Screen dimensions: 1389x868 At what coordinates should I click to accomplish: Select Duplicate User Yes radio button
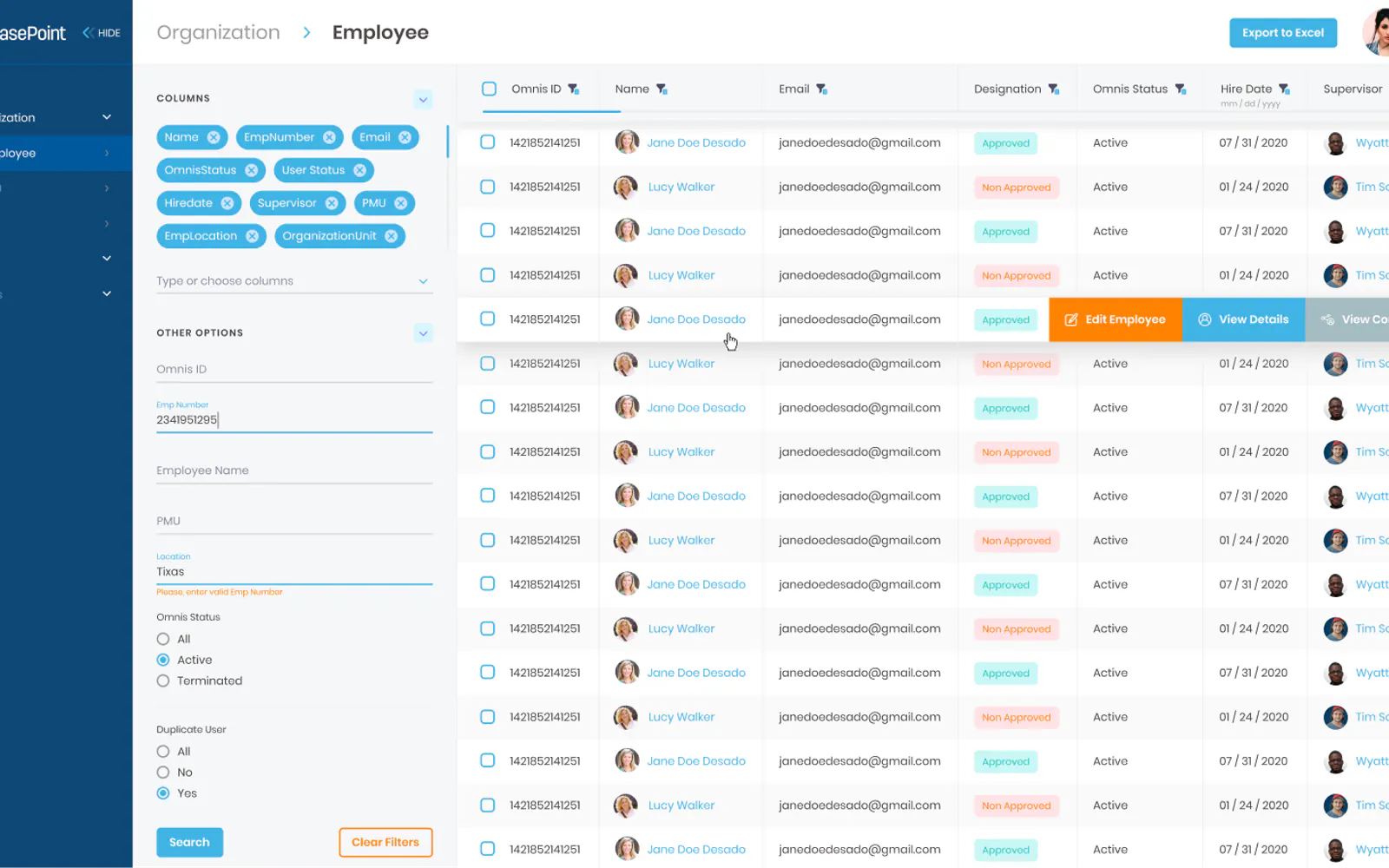[163, 793]
